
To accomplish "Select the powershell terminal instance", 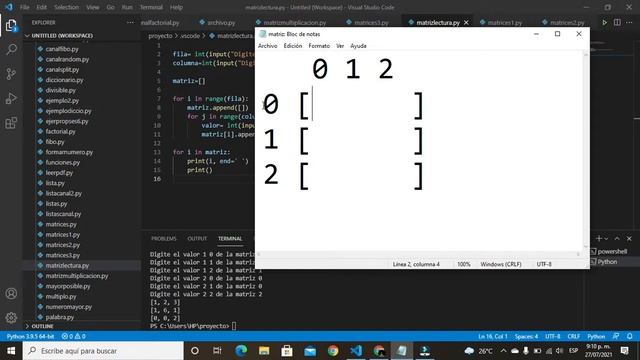I will (609, 251).
